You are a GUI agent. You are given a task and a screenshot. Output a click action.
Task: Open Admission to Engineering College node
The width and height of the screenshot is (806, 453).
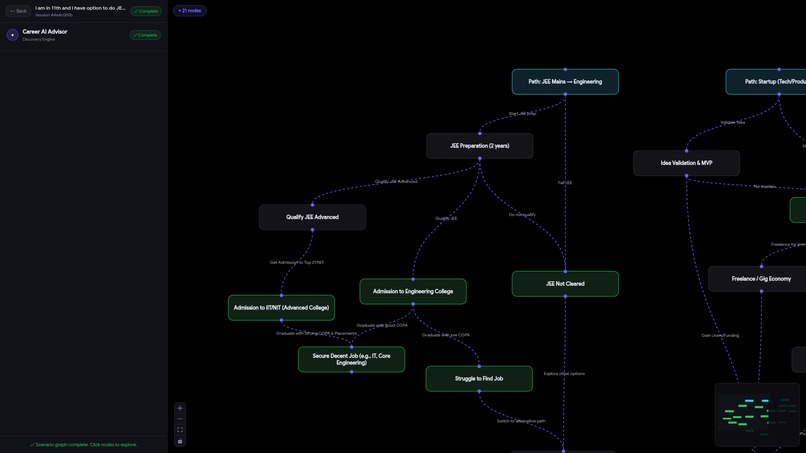click(x=413, y=292)
